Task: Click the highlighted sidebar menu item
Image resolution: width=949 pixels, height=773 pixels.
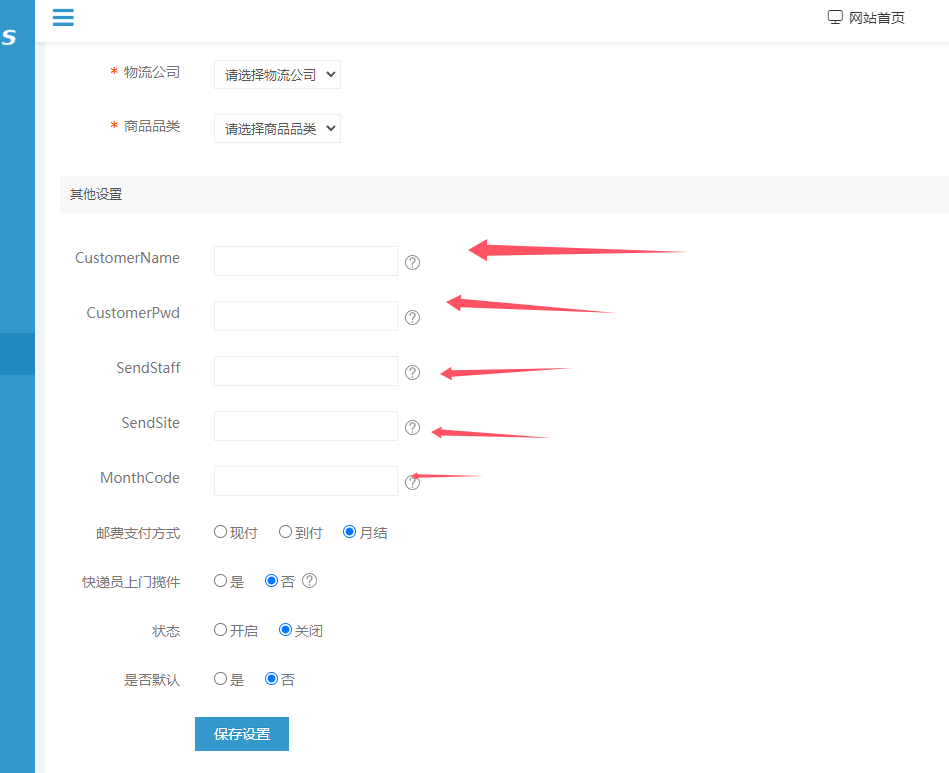Action: click(x=18, y=354)
